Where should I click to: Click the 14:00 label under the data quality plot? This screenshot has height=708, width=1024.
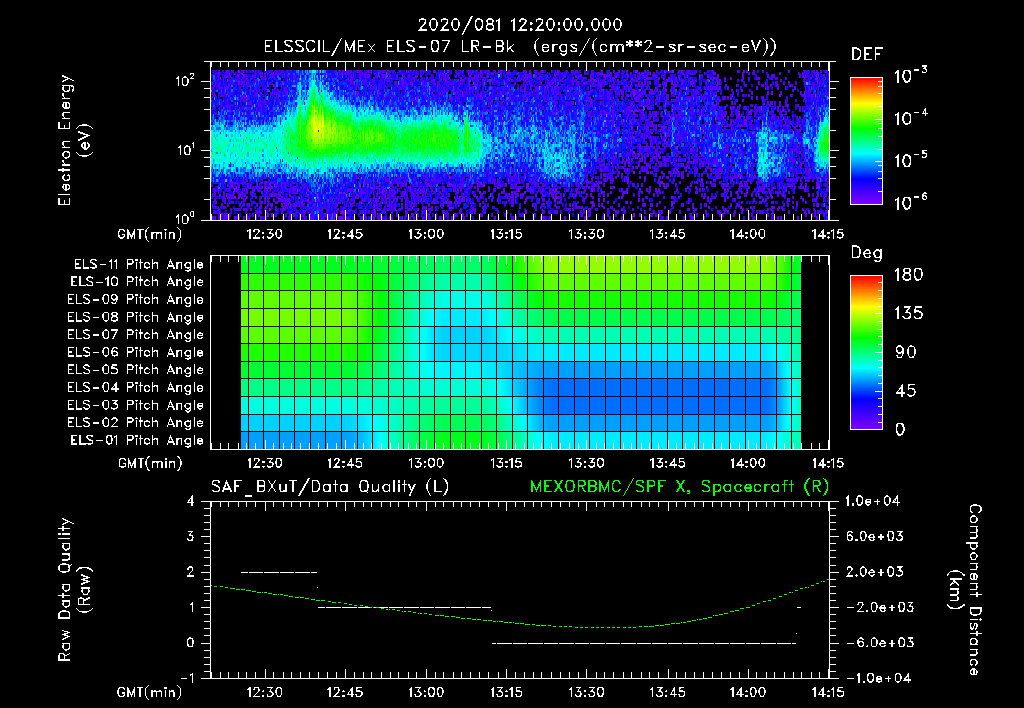747,692
